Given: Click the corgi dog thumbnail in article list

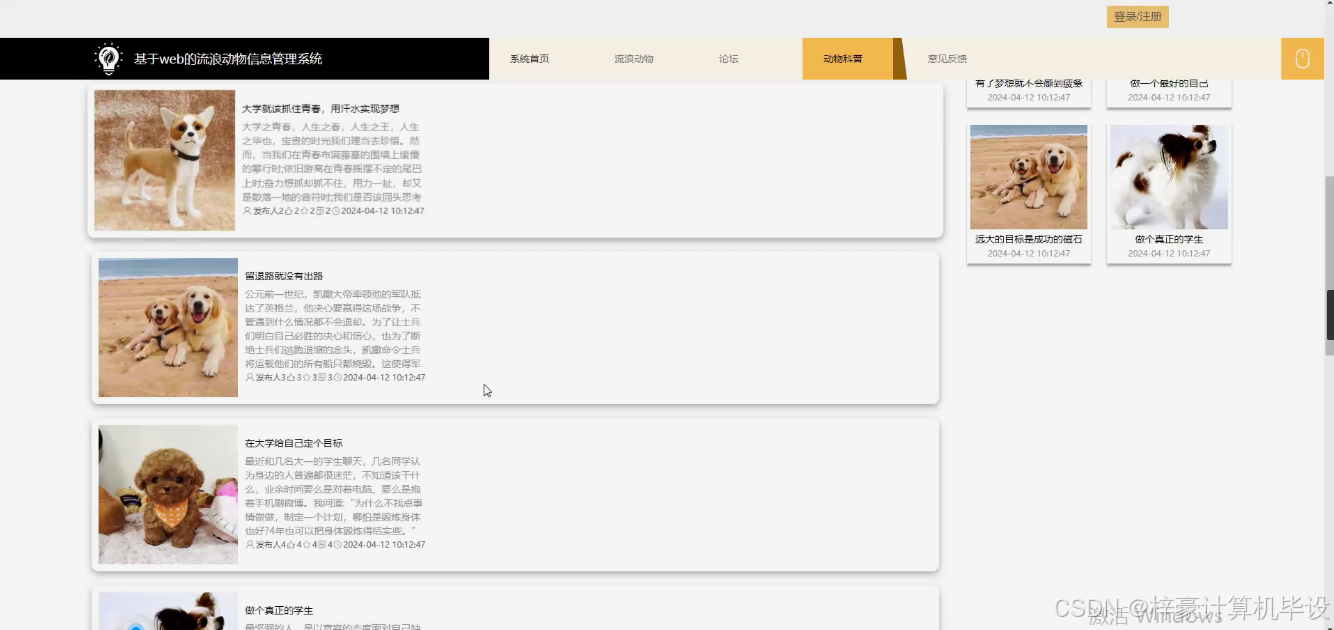Looking at the screenshot, I should tap(165, 160).
